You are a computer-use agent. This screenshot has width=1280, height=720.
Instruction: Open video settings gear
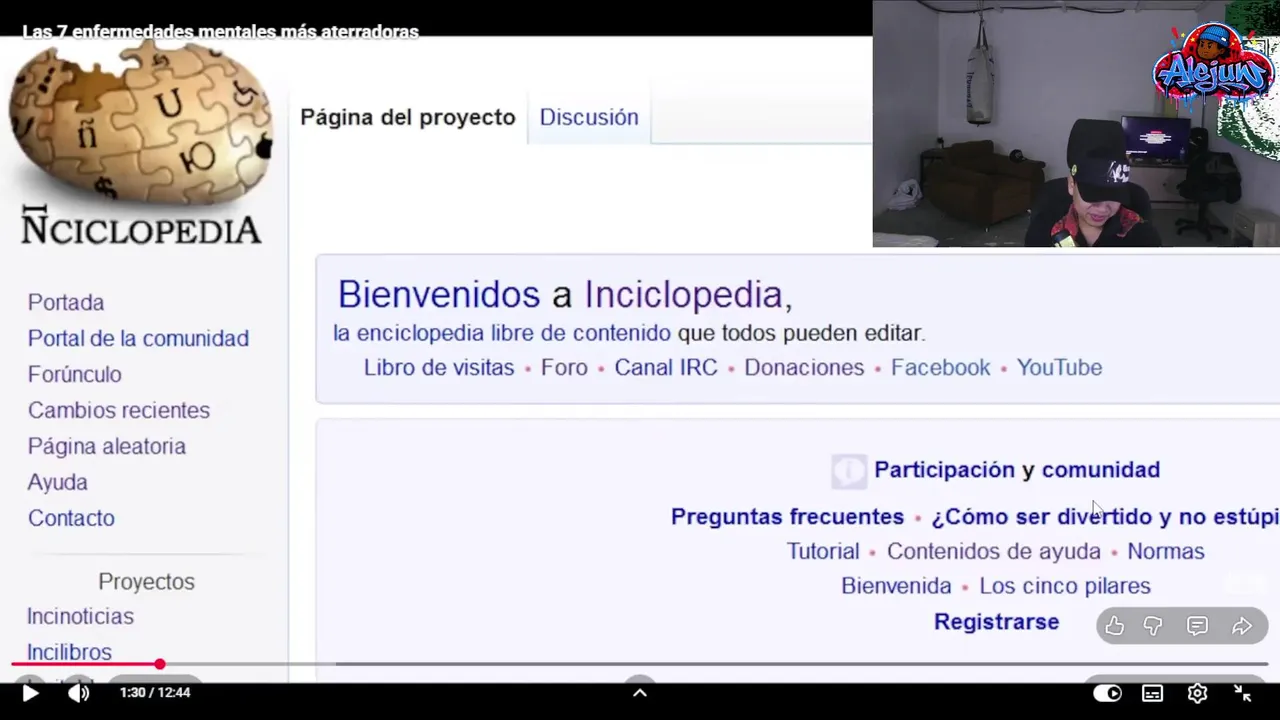(1197, 693)
